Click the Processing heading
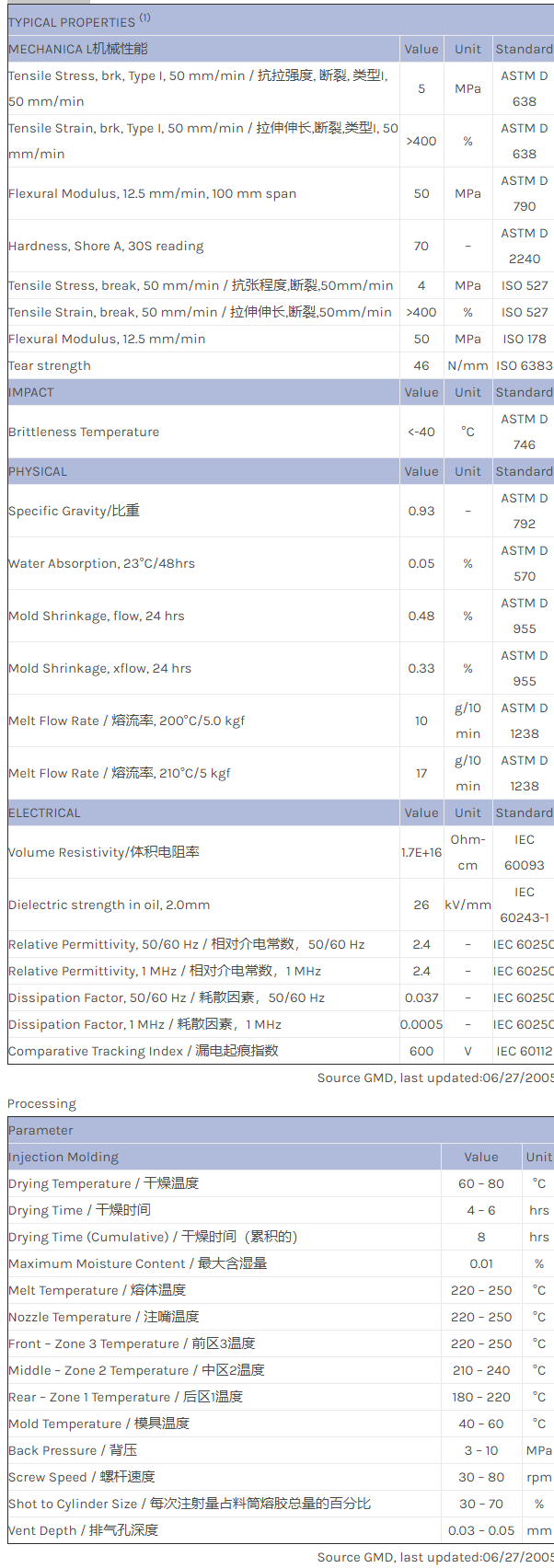This screenshot has height=1568, width=554. [42, 1103]
